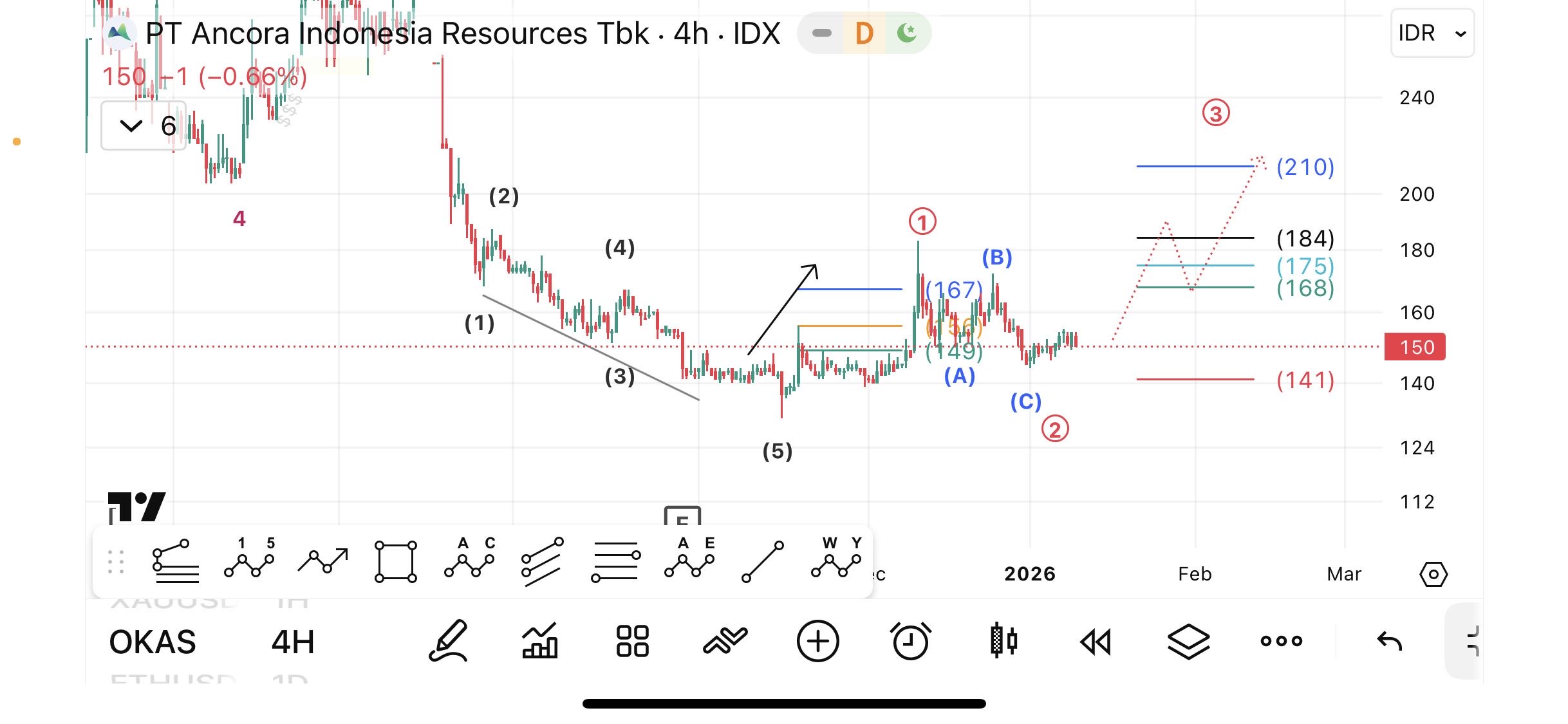Change the 4H timeframe interval
This screenshot has height=724, width=1568.
[293, 642]
